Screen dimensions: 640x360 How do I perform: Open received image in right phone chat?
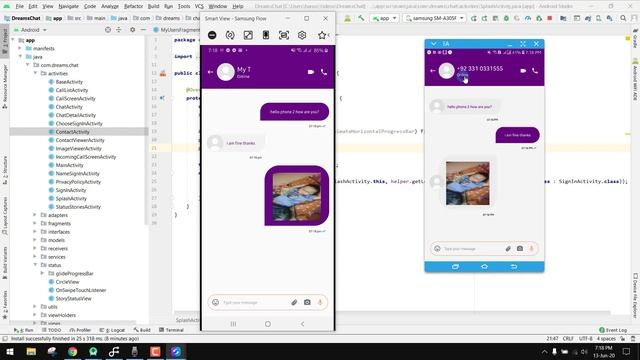[468, 183]
